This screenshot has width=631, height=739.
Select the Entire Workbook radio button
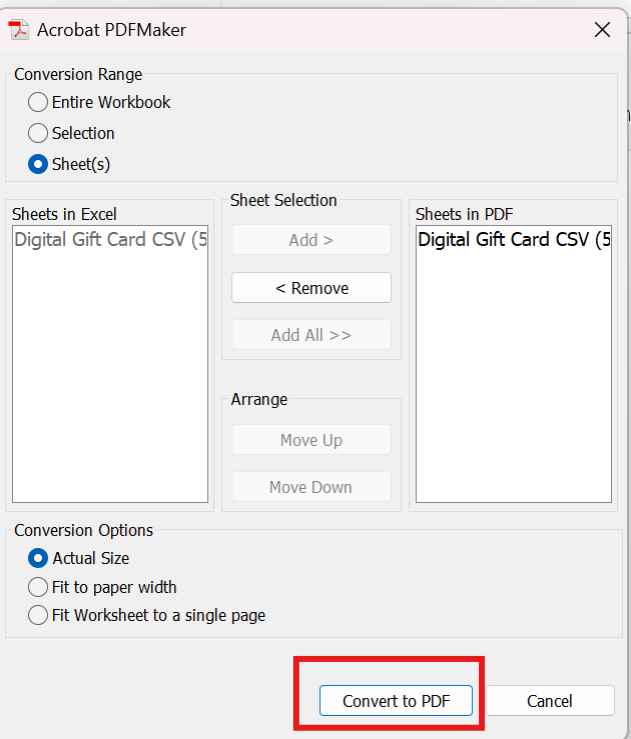[38, 102]
